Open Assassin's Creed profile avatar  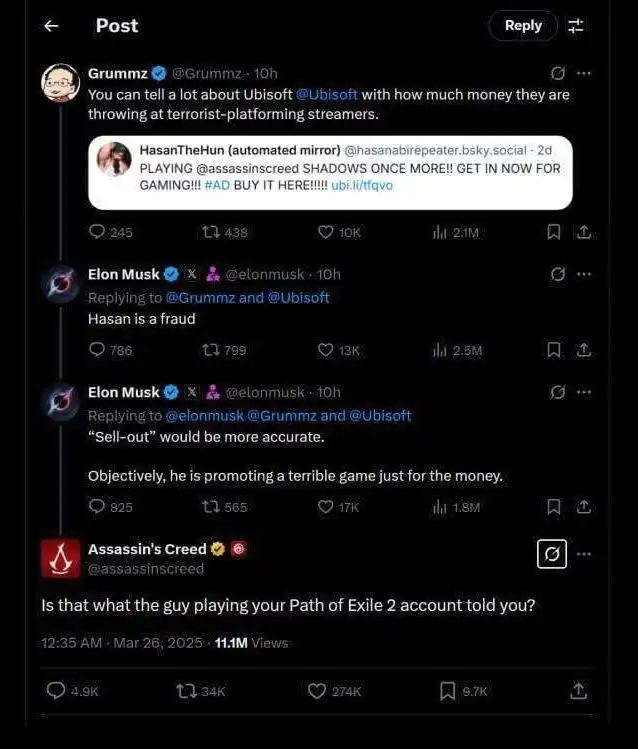tap(60, 558)
